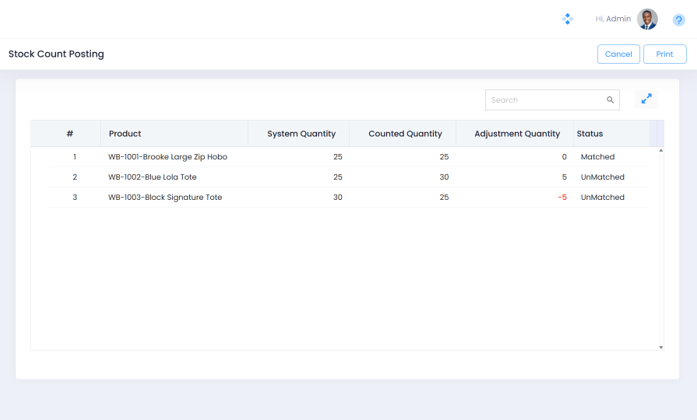The width and height of the screenshot is (697, 420).
Task: Click the magnifier icon in search box
Action: tap(610, 100)
